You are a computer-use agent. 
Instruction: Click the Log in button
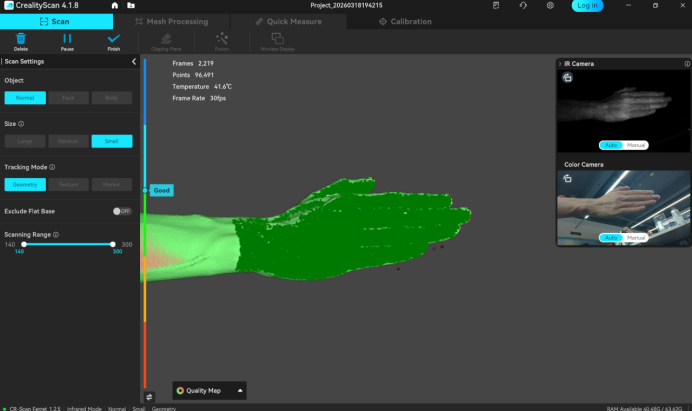587,6
